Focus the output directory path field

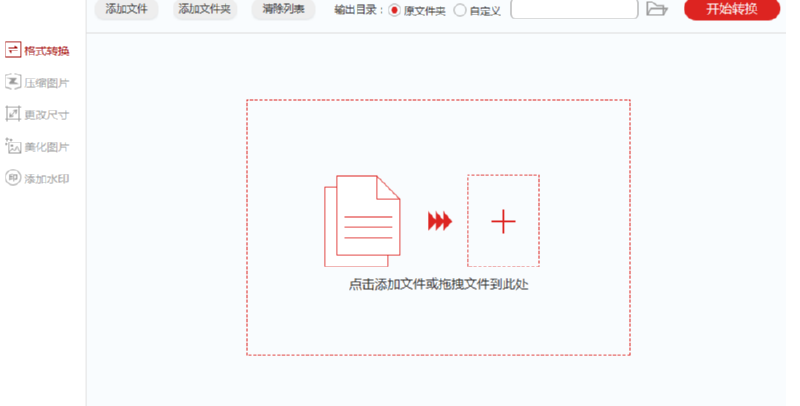574,9
